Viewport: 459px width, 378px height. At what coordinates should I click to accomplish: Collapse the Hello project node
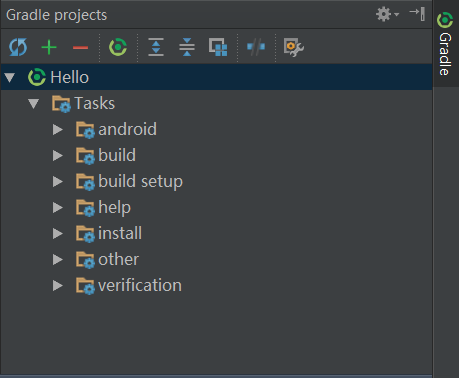10,77
